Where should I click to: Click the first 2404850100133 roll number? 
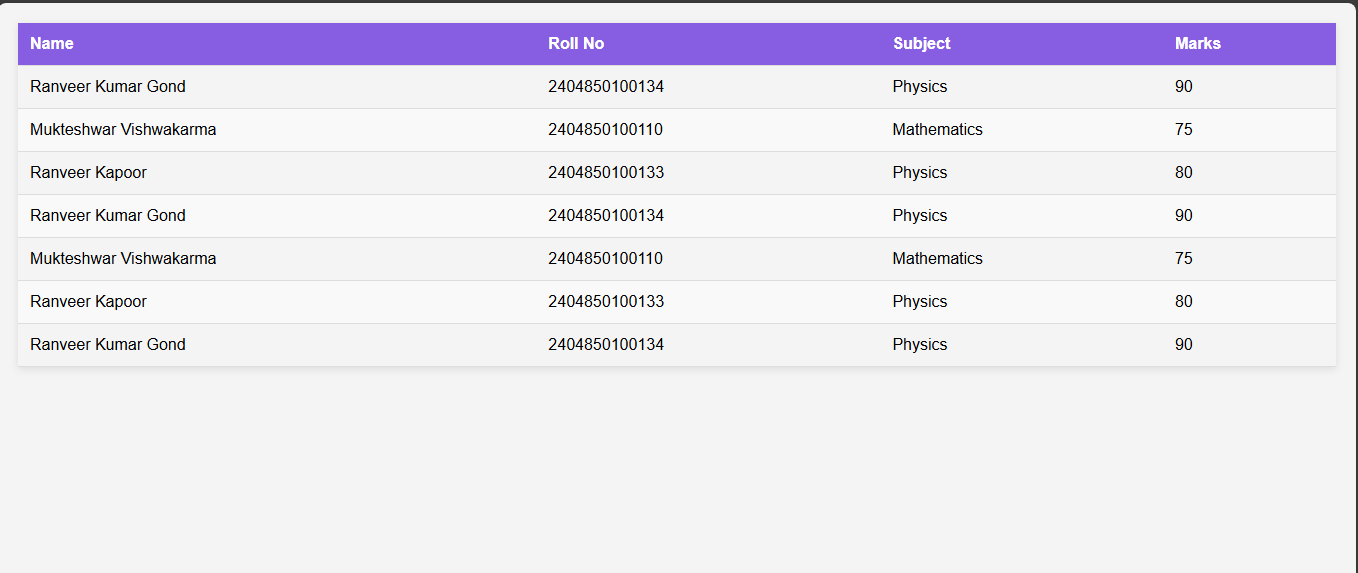[x=605, y=173]
